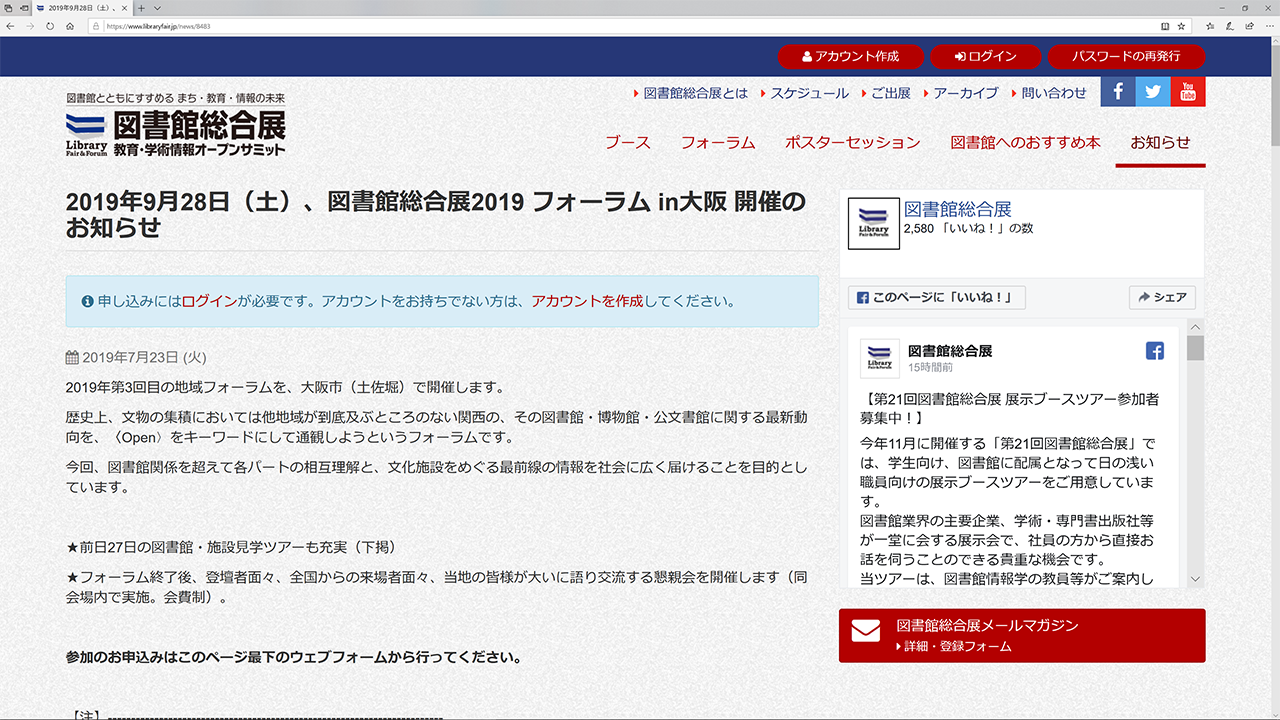Screen dimensions: 1280x720
Task: Open 図書館総合展メールマガジン banner
Action: 1022,635
